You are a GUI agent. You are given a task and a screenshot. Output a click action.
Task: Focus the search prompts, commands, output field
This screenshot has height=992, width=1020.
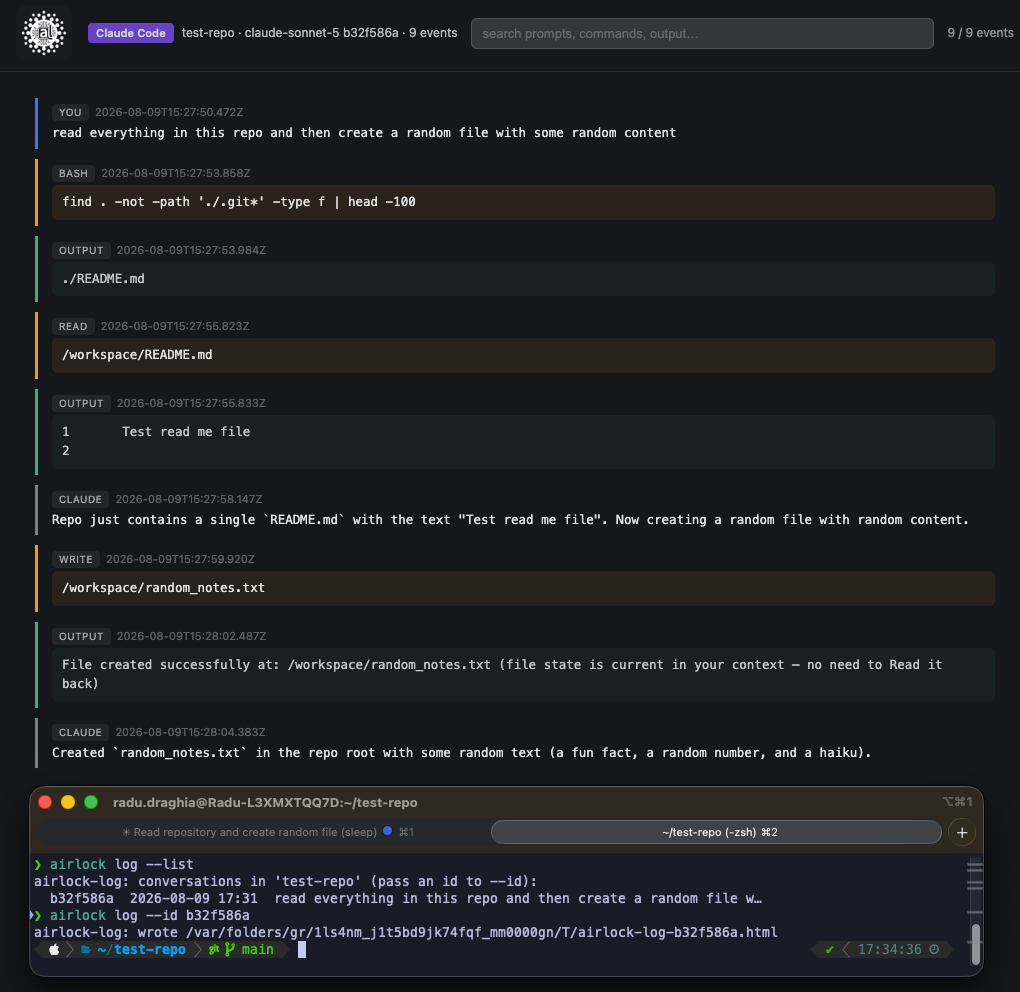702,33
